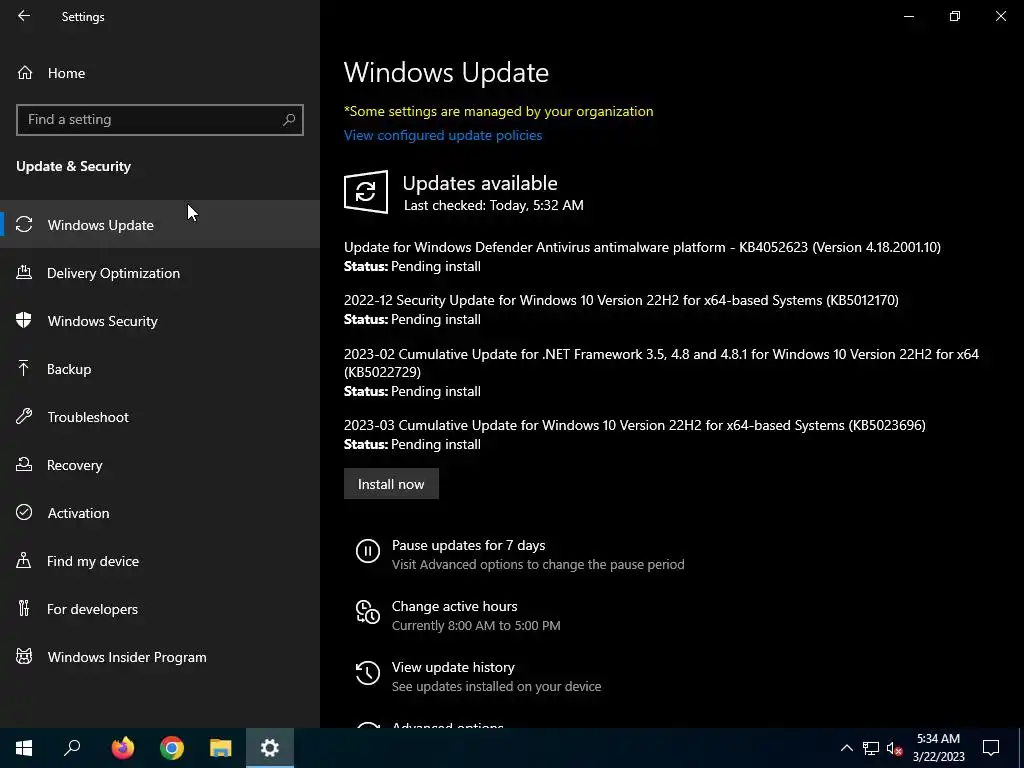Click the Windows Security shield icon
The image size is (1024, 768).
tap(24, 321)
